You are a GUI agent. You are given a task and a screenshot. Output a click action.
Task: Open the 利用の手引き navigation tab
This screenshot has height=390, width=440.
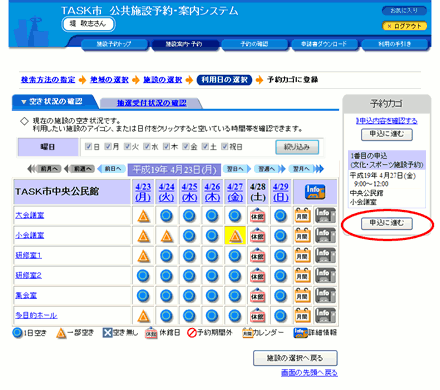394,44
